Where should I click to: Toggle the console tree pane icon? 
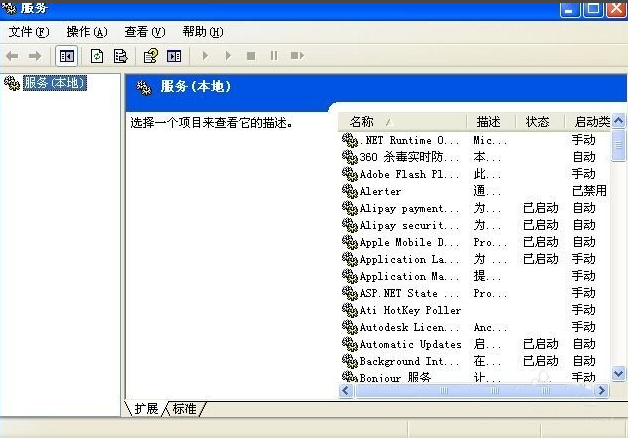(x=66, y=56)
